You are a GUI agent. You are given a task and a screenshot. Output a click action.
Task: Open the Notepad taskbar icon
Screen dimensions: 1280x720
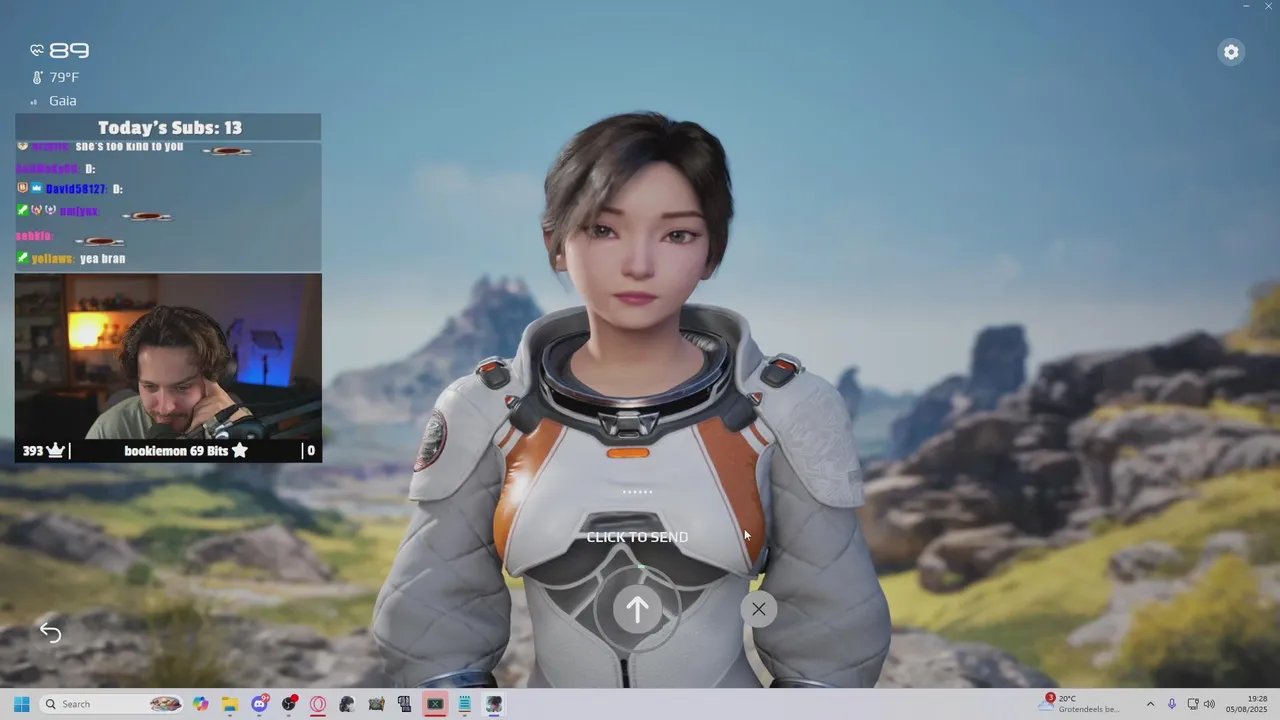464,704
